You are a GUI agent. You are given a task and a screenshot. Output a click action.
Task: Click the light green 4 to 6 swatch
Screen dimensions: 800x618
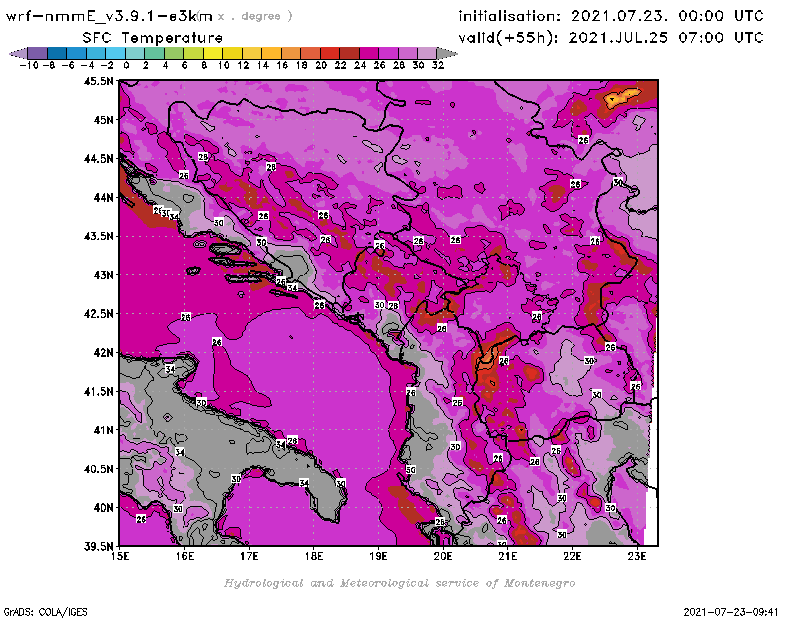(173, 53)
